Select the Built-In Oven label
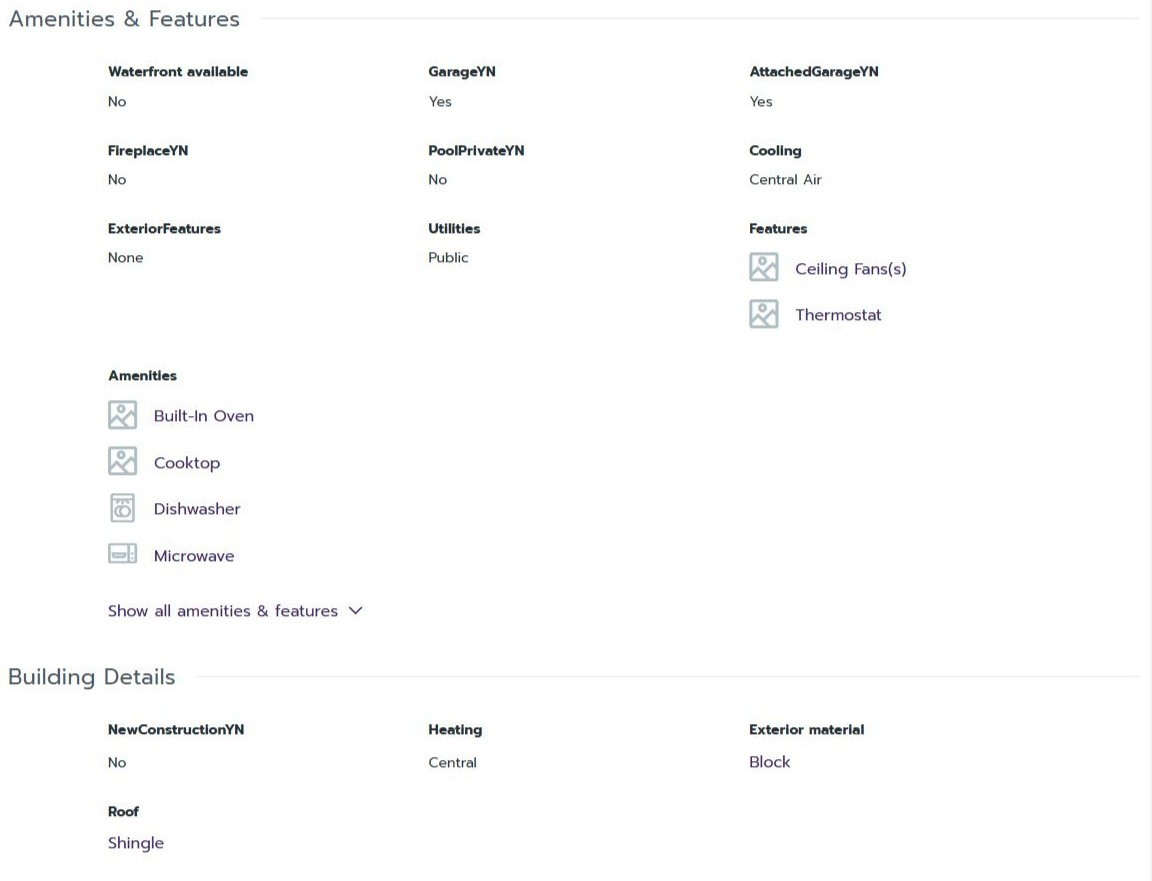Image resolution: width=1152 pixels, height=881 pixels. (x=204, y=416)
